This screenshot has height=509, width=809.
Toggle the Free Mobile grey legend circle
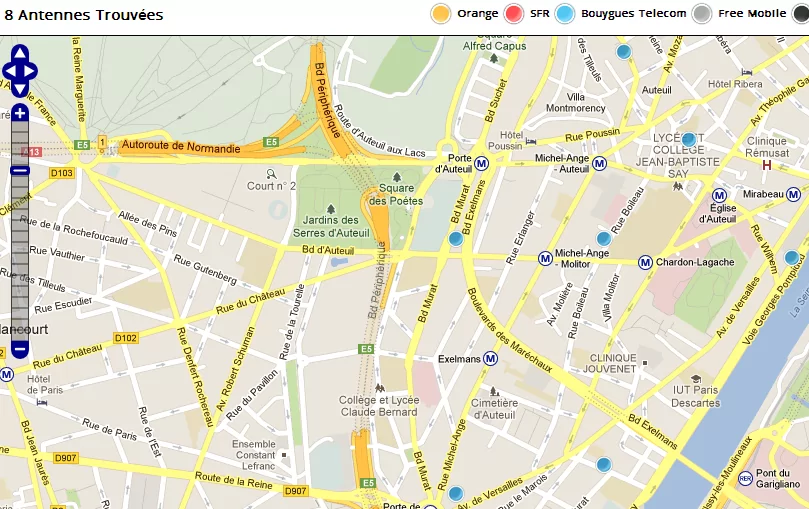click(x=702, y=13)
